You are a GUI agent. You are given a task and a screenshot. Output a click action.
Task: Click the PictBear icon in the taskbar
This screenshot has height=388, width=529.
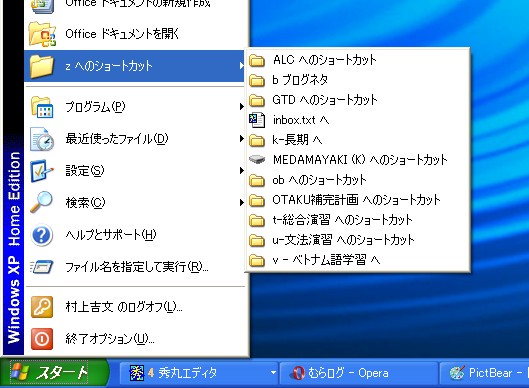[457, 373]
